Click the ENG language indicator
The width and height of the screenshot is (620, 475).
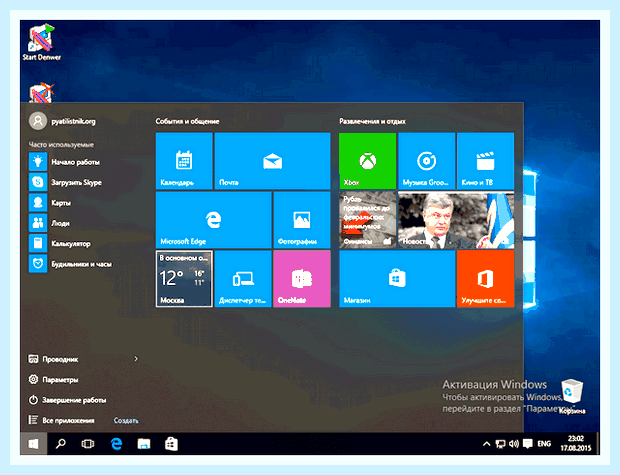544,444
